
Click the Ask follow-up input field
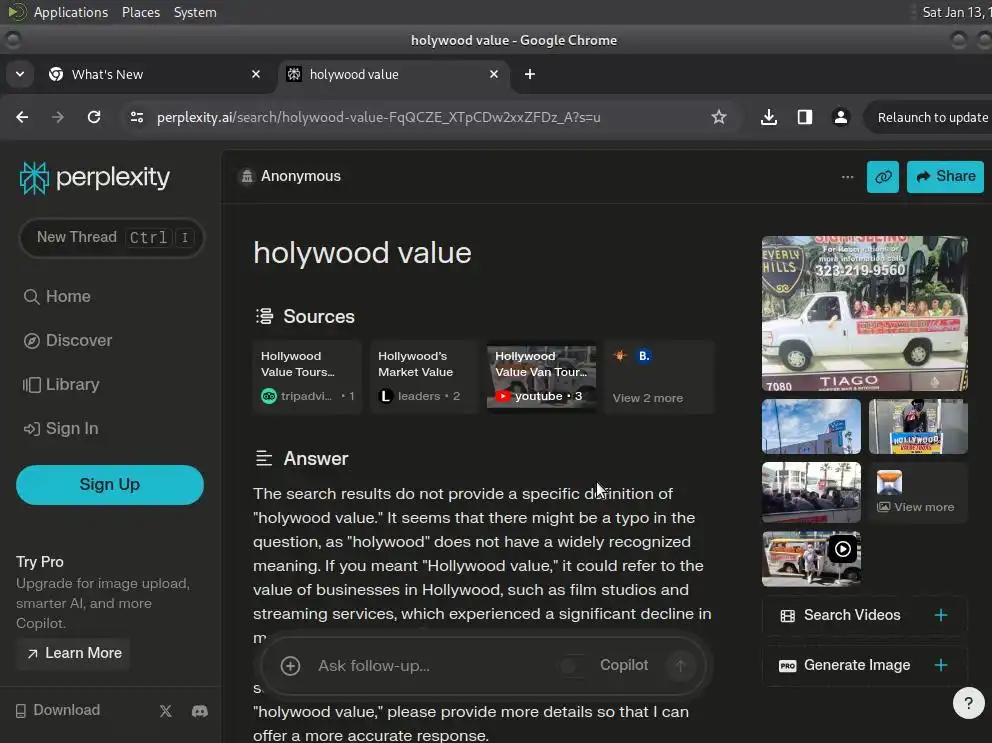coord(430,666)
